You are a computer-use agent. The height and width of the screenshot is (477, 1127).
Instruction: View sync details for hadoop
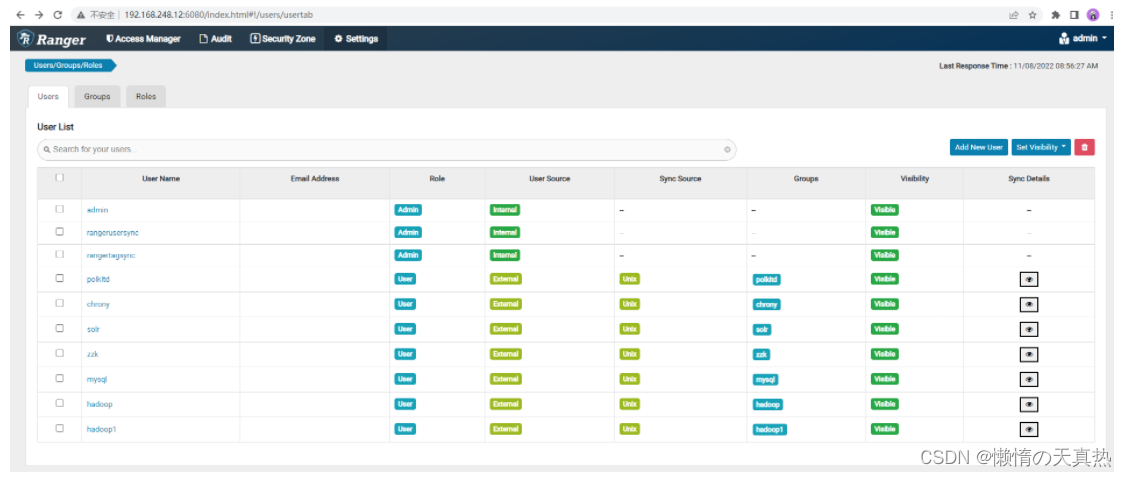pyautogui.click(x=1029, y=404)
